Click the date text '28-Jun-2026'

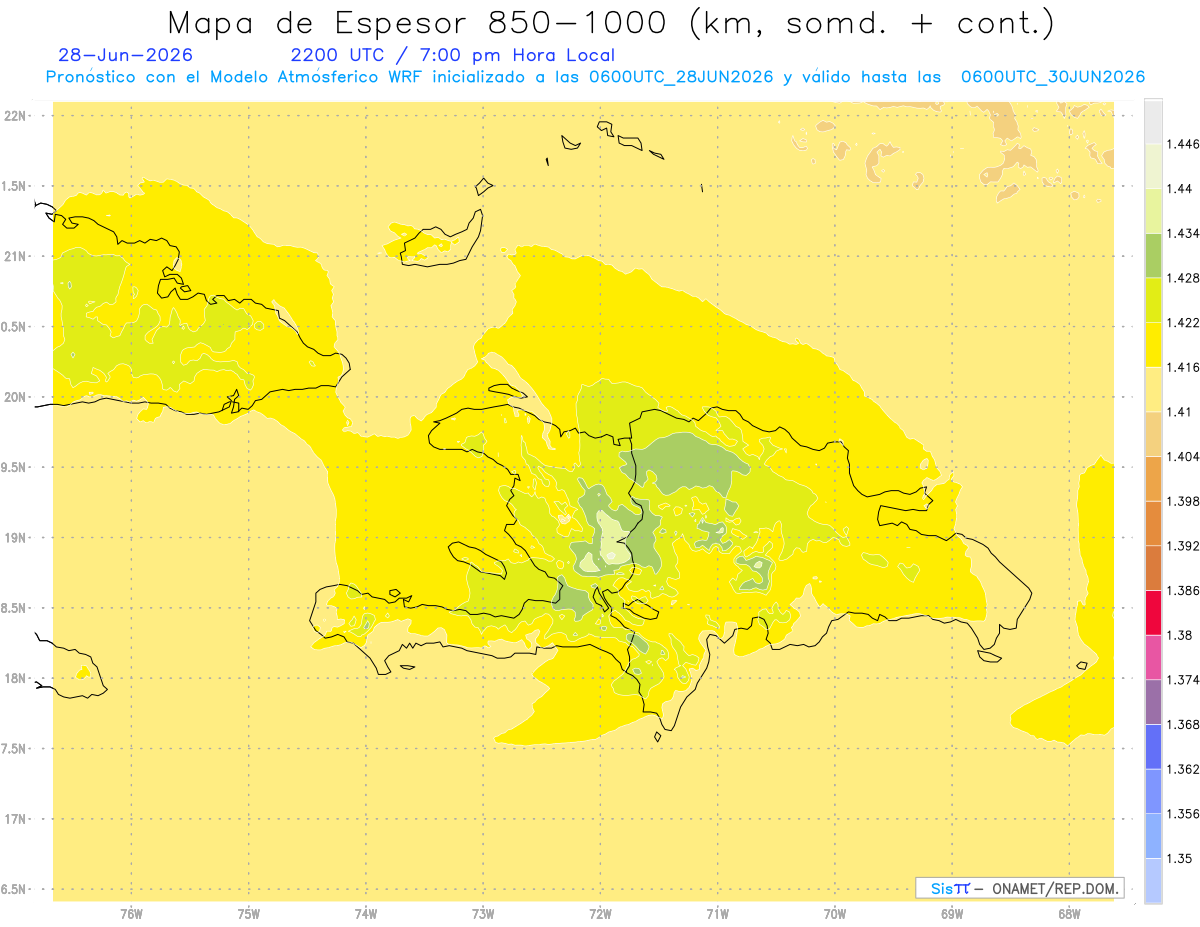tap(126, 56)
